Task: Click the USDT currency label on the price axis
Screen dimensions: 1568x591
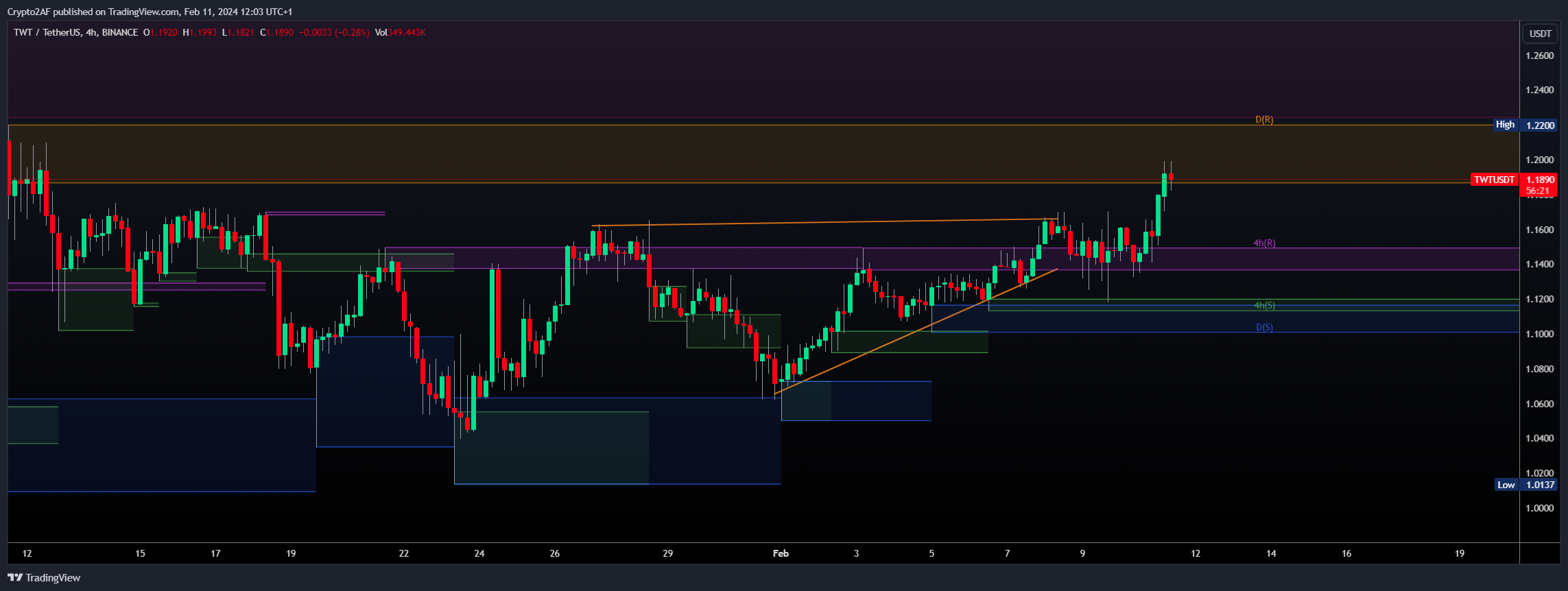Action: [x=1540, y=34]
